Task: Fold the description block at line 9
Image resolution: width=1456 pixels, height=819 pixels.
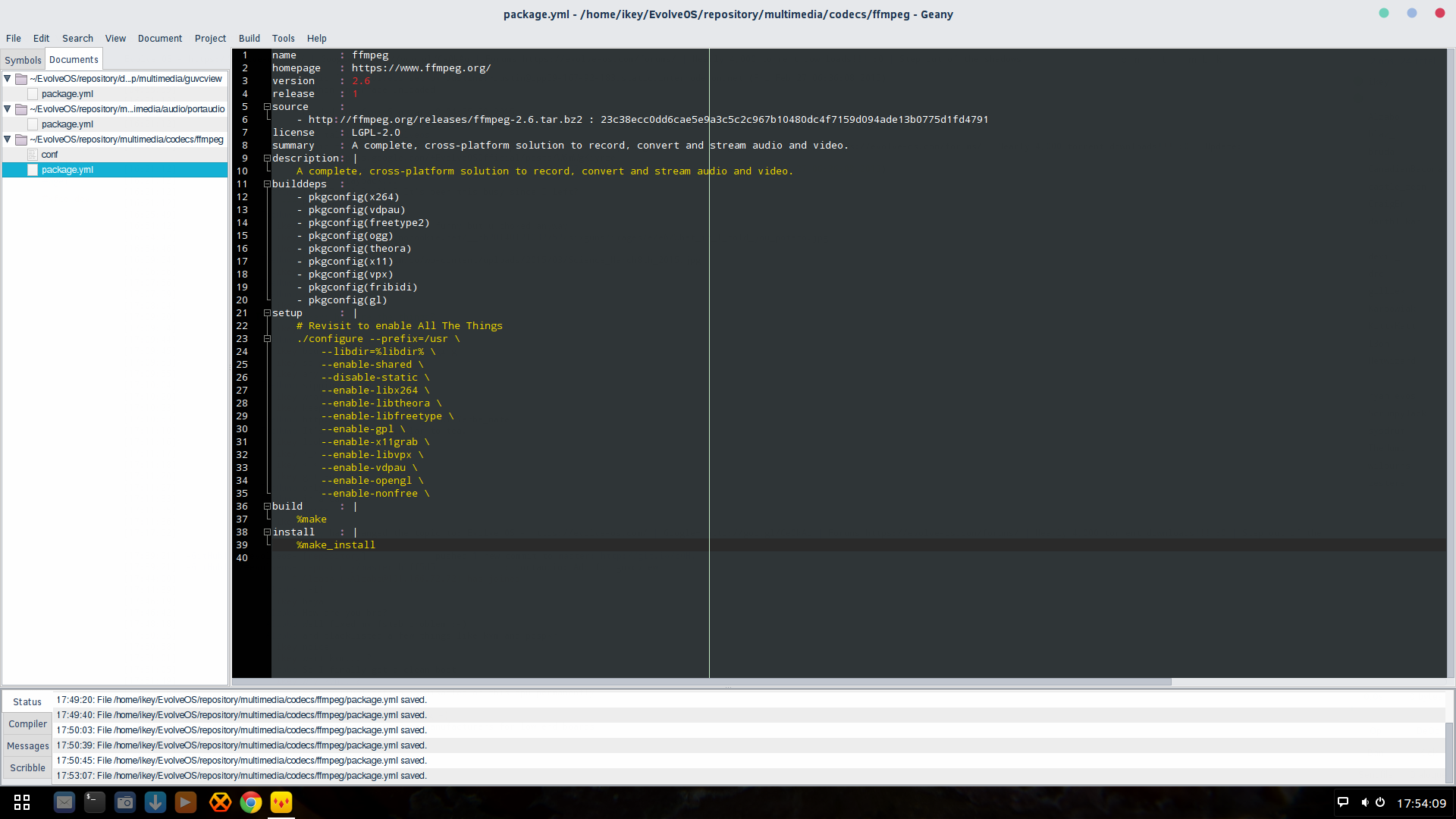Action: (x=267, y=158)
